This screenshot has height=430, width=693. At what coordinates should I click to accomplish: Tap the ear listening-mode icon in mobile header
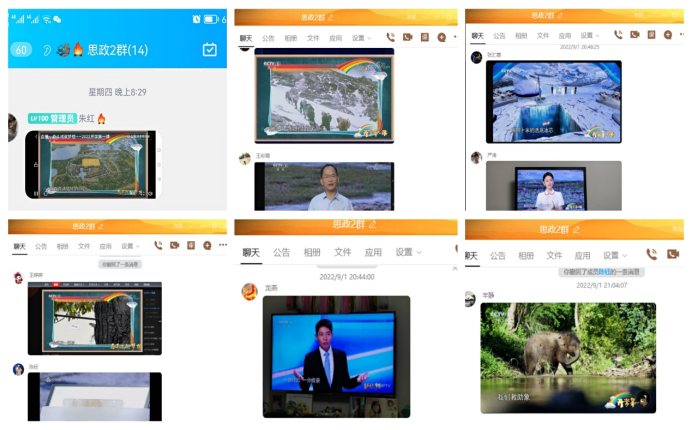pos(46,50)
